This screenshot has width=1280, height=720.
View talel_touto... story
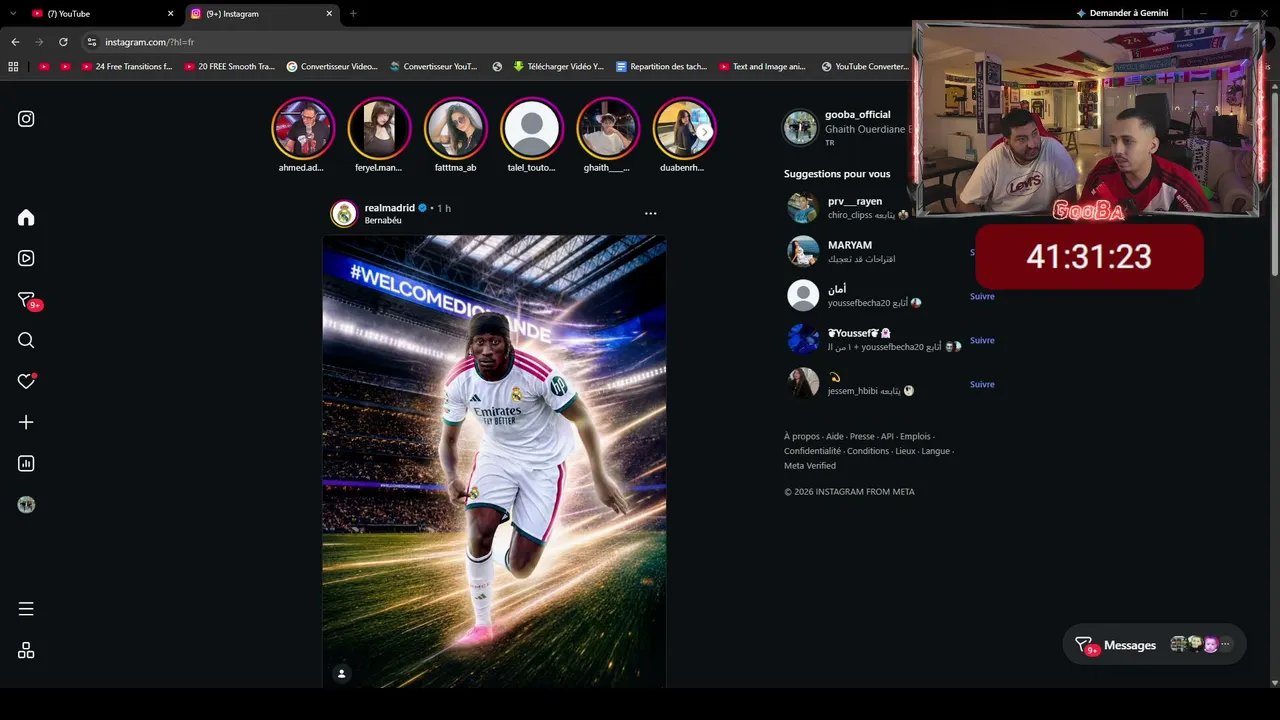532,129
